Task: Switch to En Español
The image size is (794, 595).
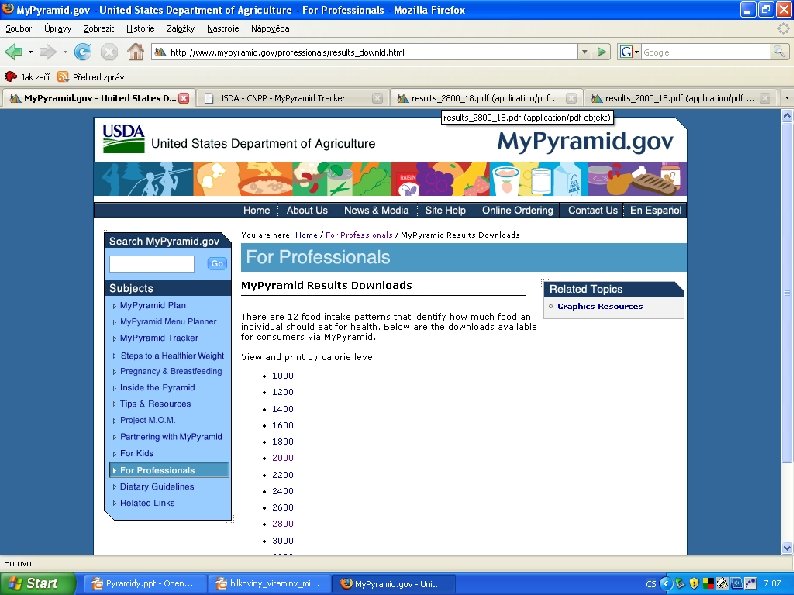Action: pos(656,210)
